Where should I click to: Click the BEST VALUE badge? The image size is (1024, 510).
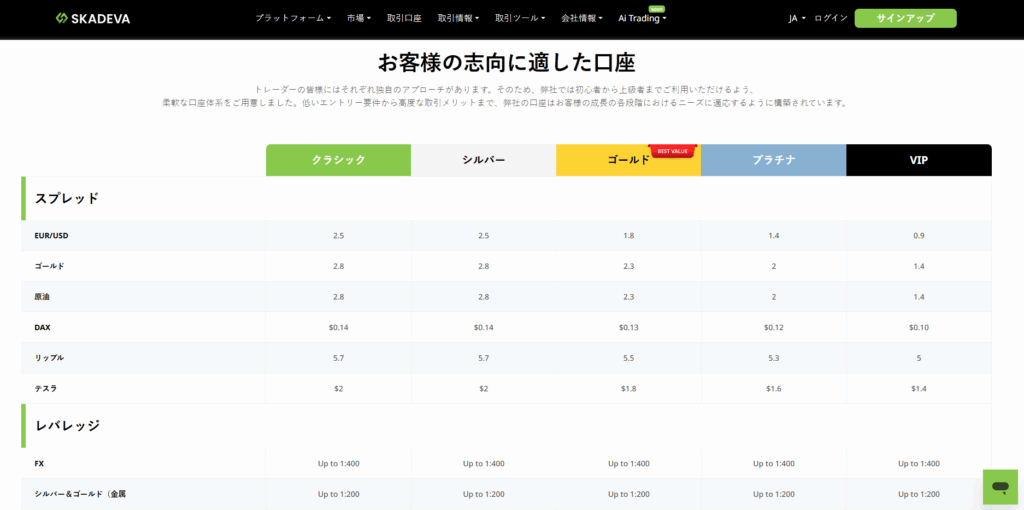(x=672, y=151)
